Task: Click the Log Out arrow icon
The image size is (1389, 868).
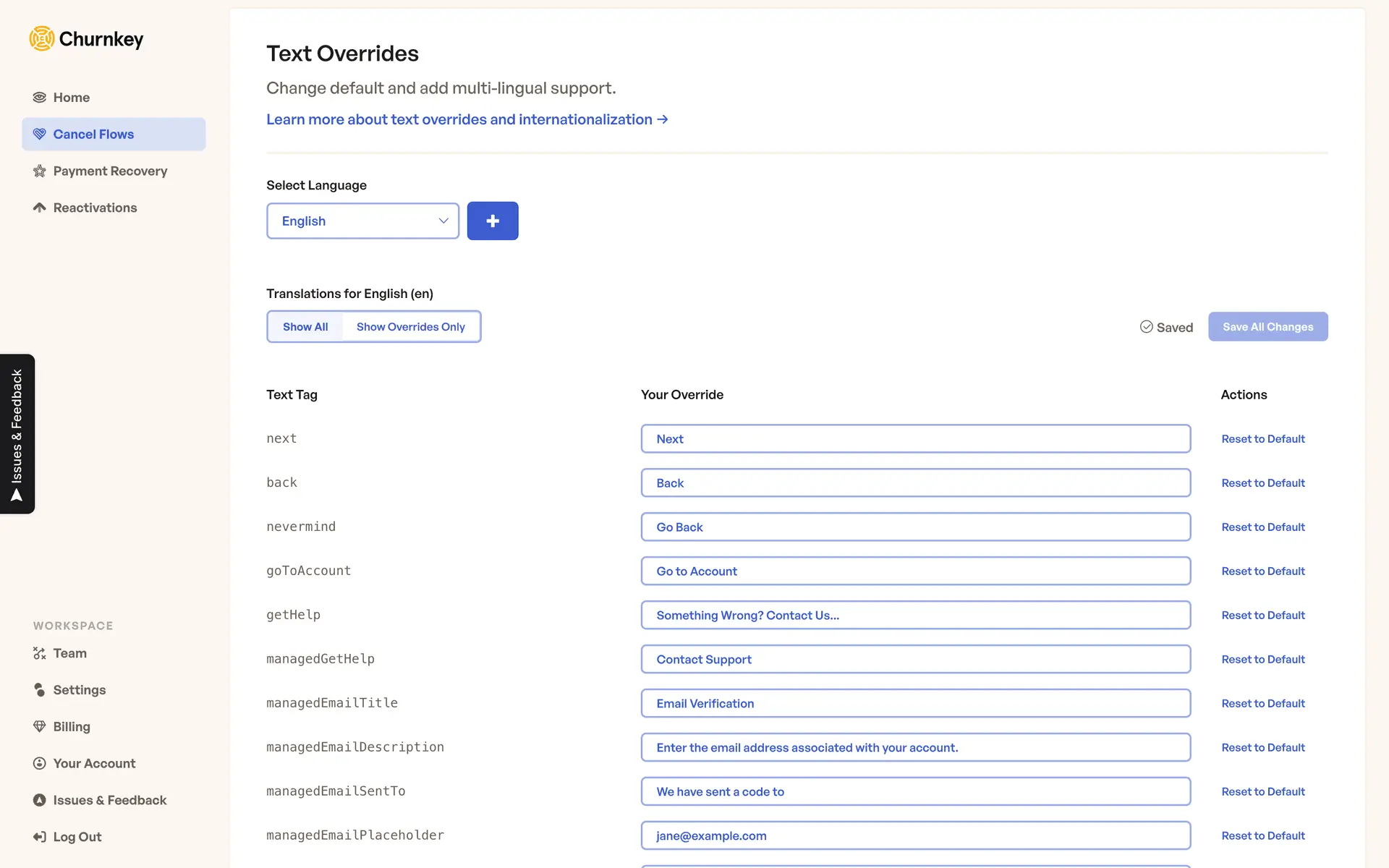Action: (x=40, y=837)
